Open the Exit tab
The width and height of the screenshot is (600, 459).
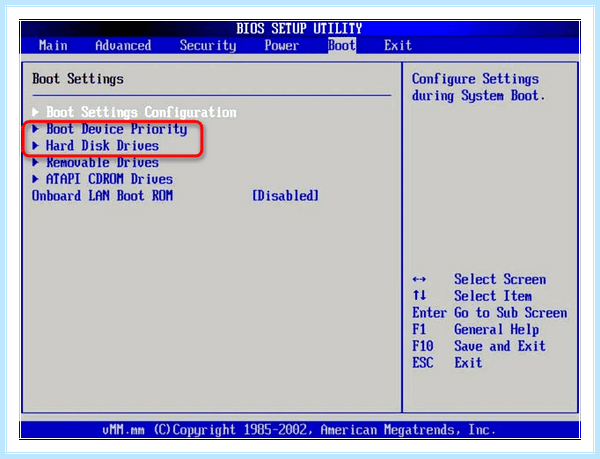[398, 46]
